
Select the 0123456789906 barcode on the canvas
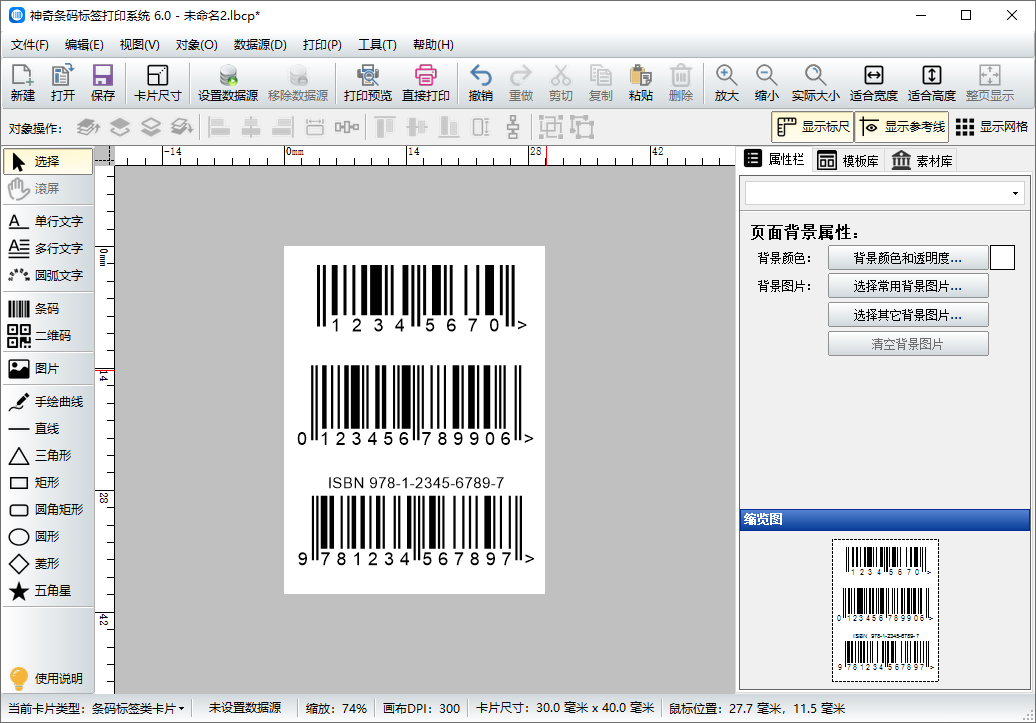coord(416,406)
